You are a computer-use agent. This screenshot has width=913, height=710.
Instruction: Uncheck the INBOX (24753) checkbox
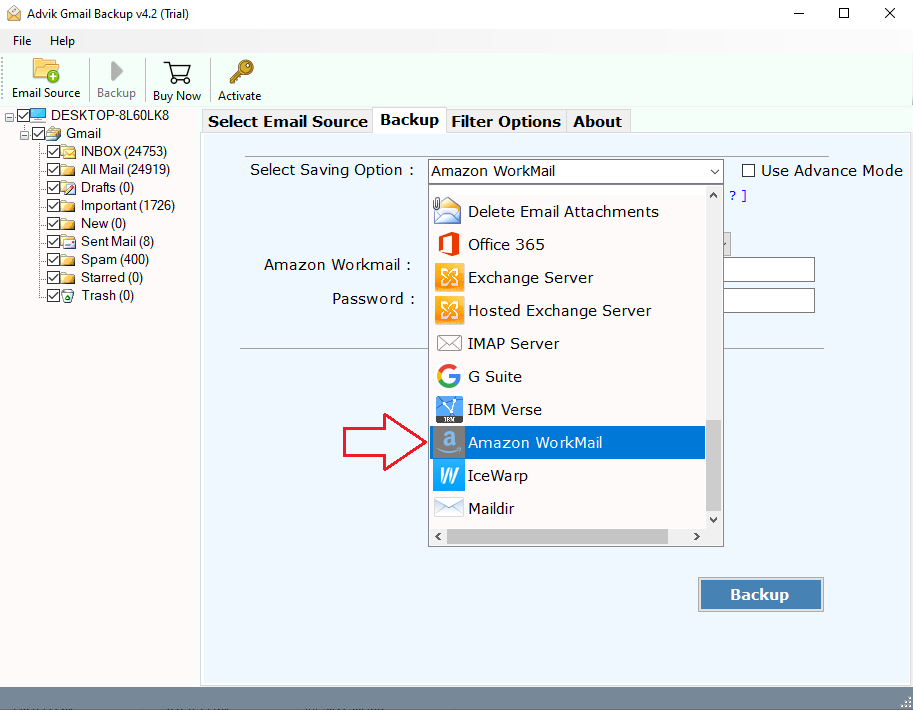[54, 151]
